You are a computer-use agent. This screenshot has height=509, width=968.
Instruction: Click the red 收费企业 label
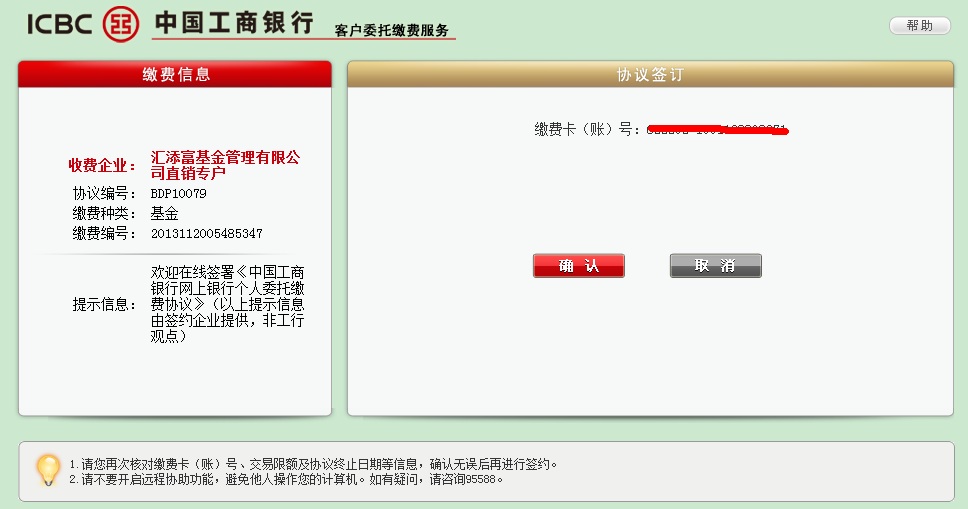pyautogui.click(x=102, y=165)
